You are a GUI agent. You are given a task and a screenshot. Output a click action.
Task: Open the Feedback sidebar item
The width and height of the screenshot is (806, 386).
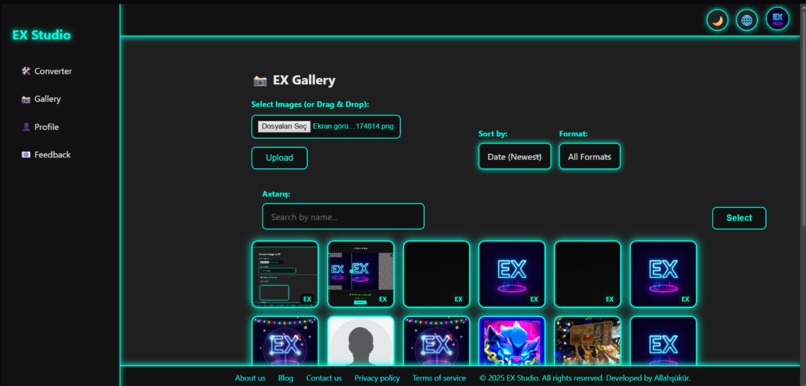(x=46, y=155)
